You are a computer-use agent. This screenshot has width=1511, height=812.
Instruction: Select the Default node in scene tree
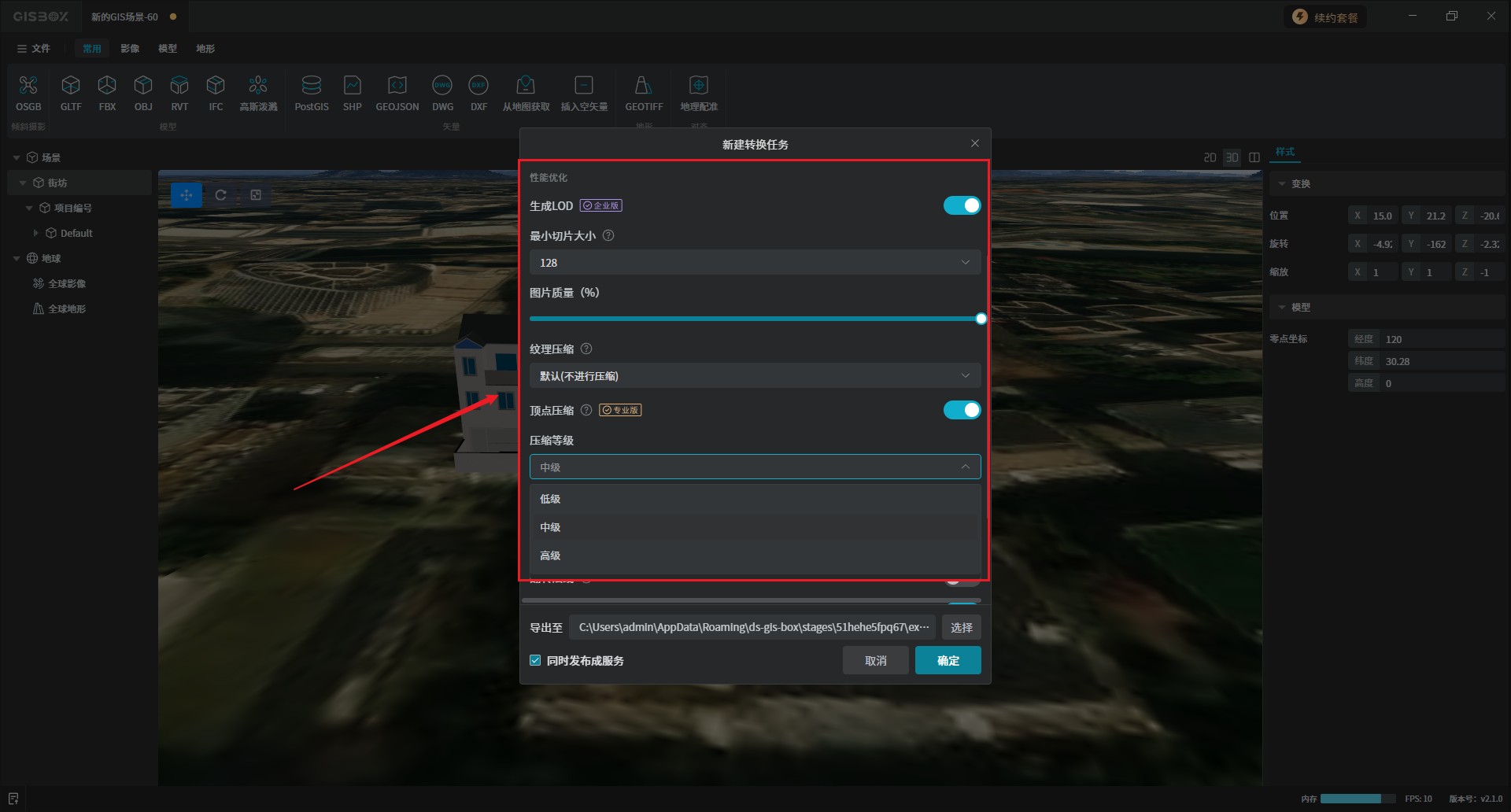pos(76,234)
